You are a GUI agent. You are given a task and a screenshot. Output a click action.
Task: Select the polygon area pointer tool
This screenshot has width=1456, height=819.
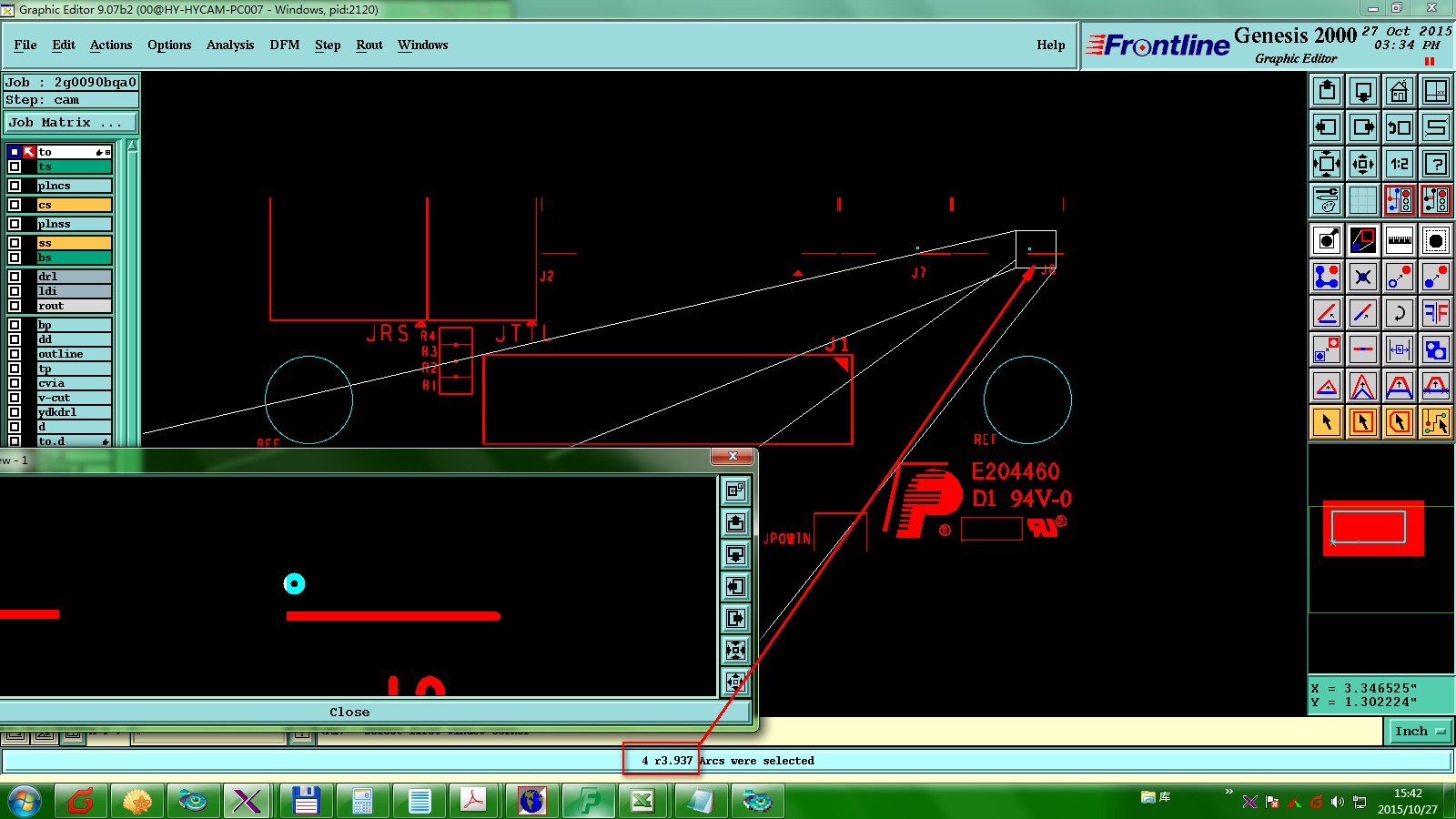pos(1400,422)
